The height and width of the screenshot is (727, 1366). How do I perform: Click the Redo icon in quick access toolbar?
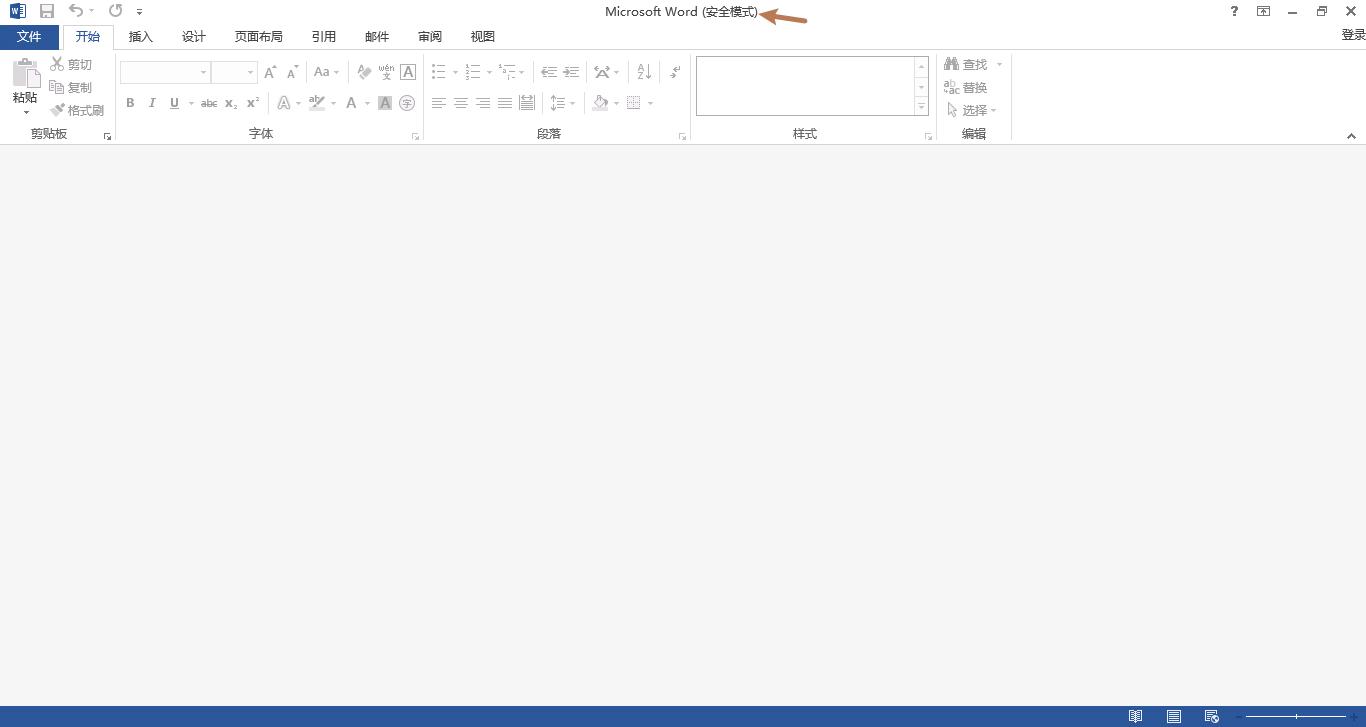tap(115, 11)
